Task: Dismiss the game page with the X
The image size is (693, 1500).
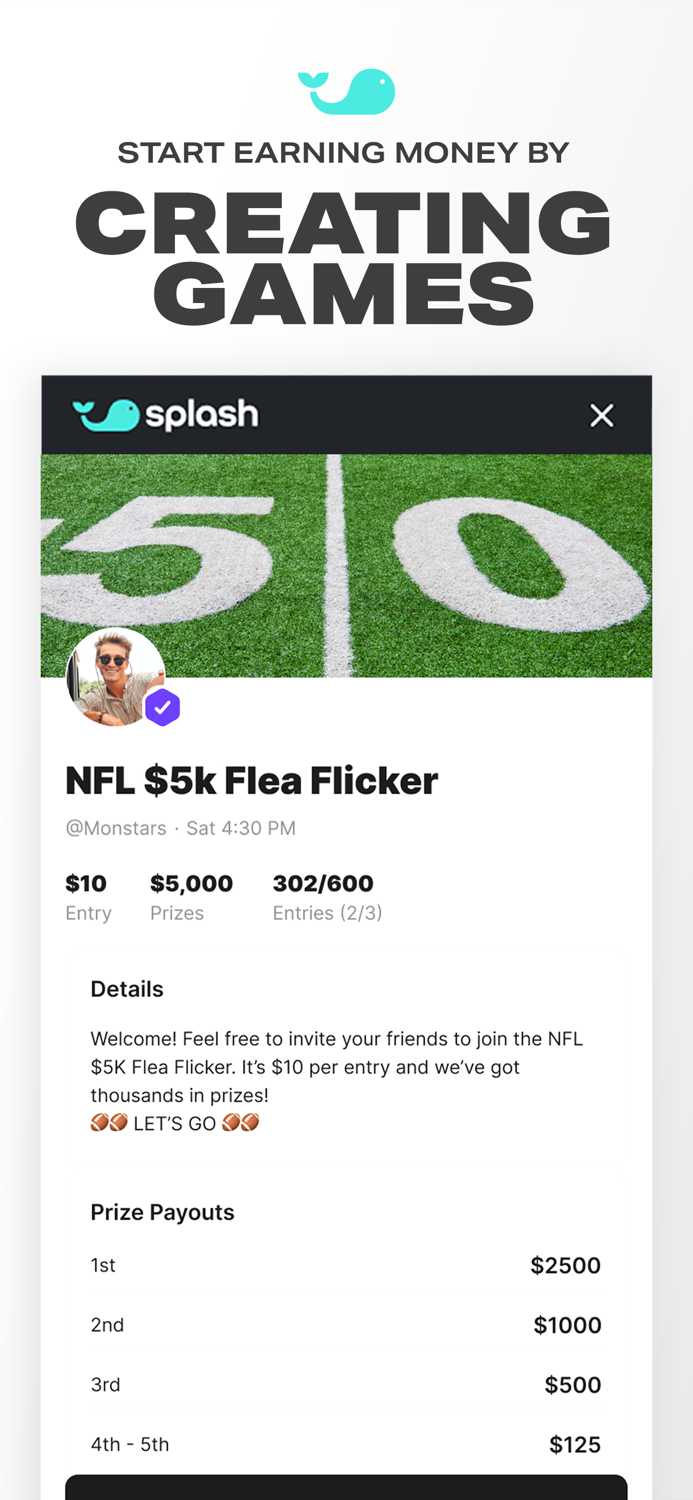Action: (601, 414)
